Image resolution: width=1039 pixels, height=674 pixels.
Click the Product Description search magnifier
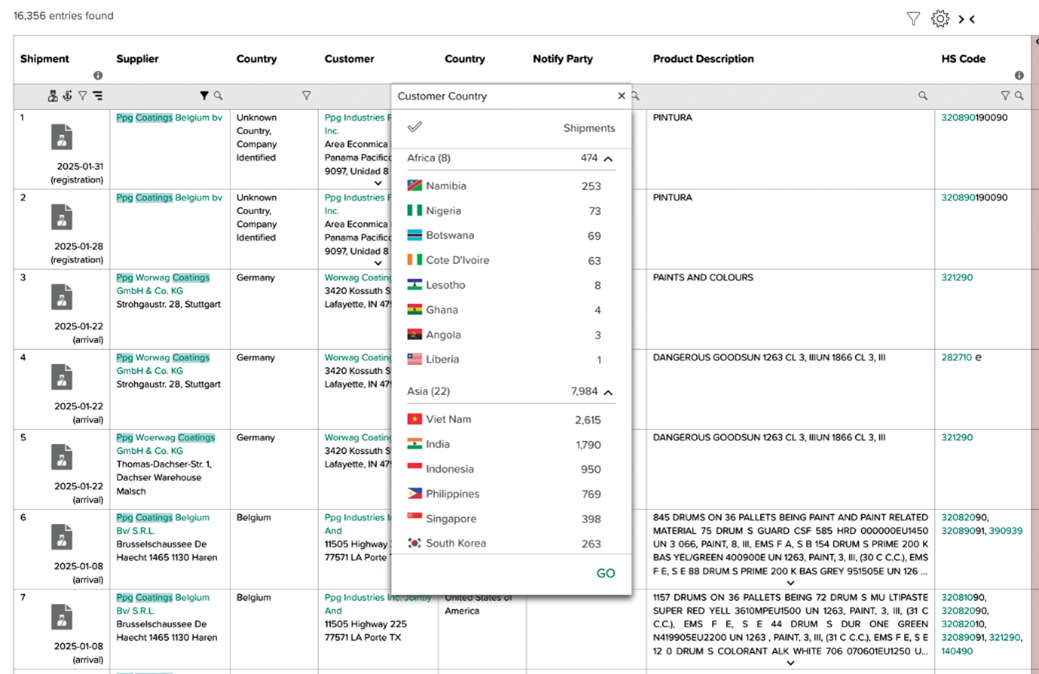point(922,96)
